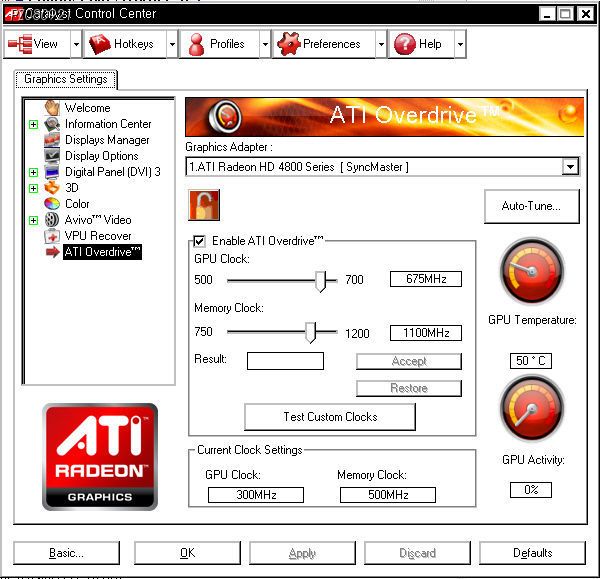Viewport: 601px width, 579px height.
Task: Click the Digital Panel monitor icon
Action: [52, 172]
